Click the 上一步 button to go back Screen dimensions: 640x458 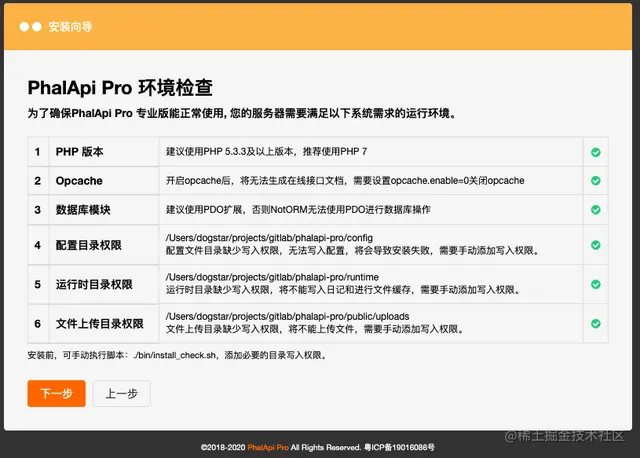122,394
